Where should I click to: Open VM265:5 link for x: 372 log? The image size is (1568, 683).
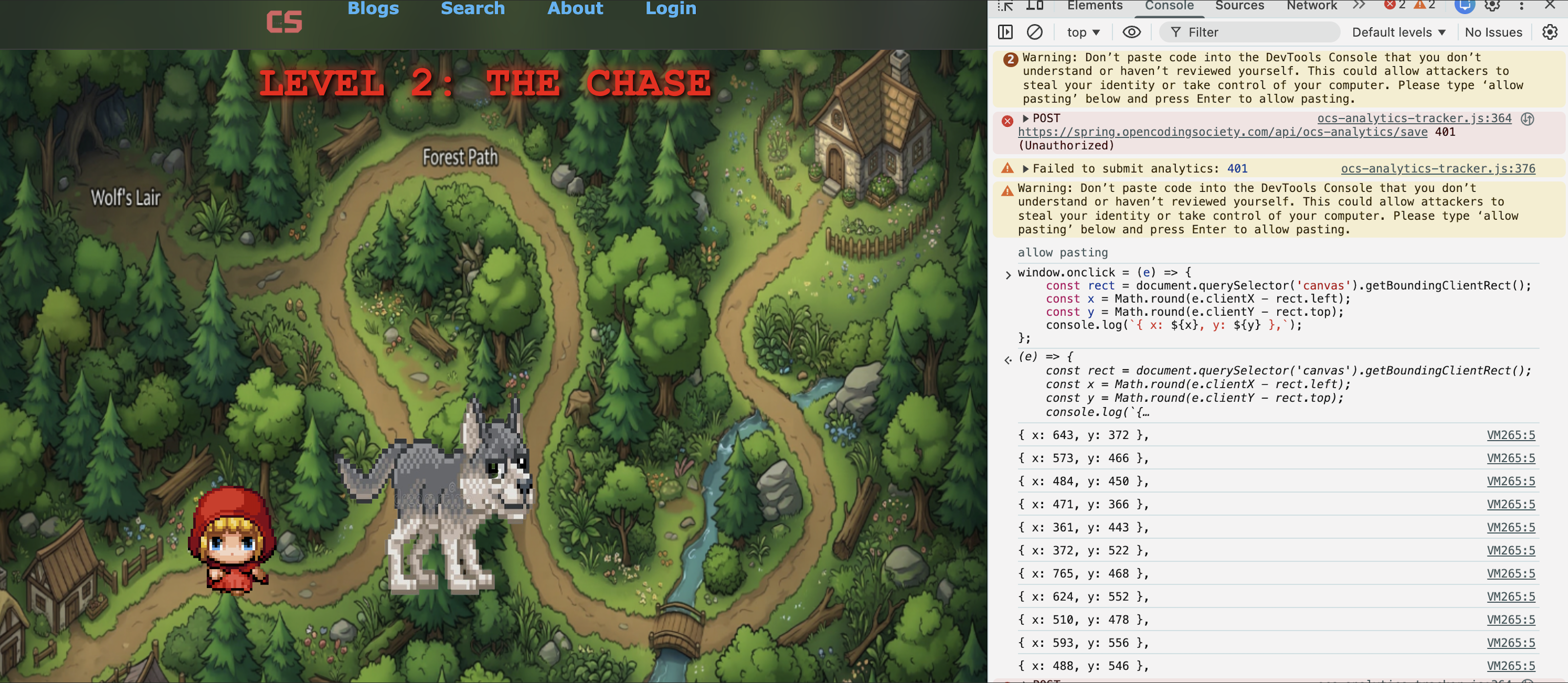click(1511, 551)
